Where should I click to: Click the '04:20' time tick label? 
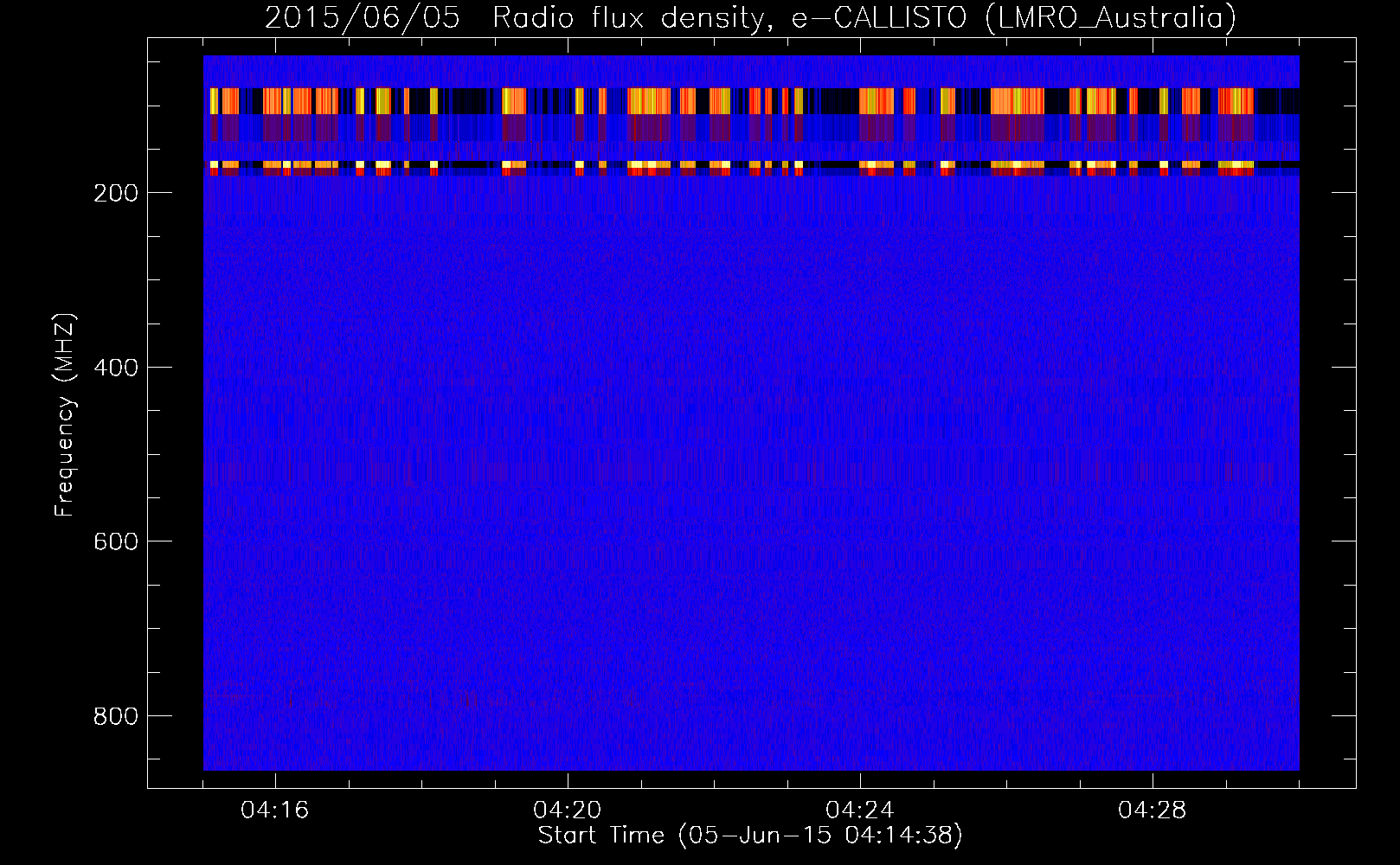tap(568, 811)
